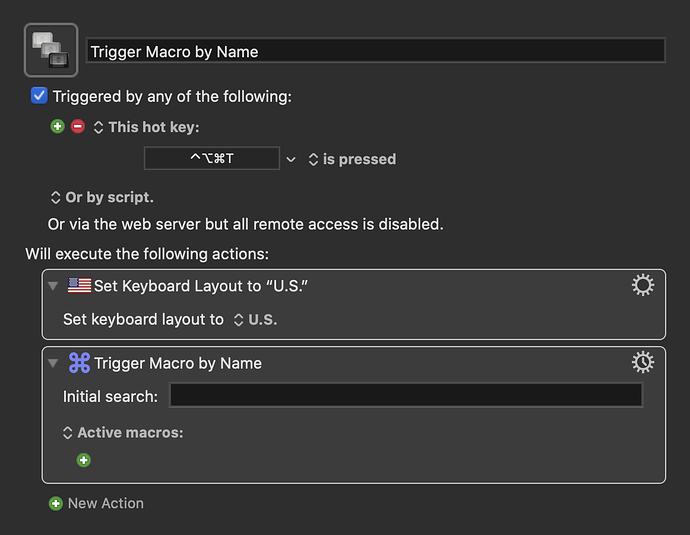Open gear menu for Set Keyboard Layout action
690x535 pixels.
coord(642,285)
